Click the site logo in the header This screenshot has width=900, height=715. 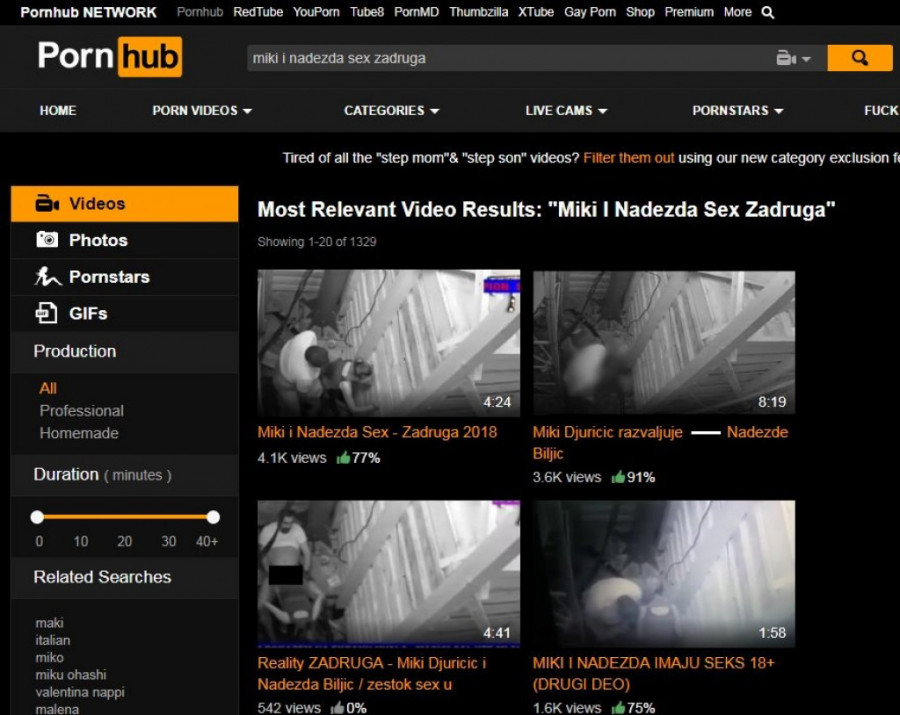110,57
